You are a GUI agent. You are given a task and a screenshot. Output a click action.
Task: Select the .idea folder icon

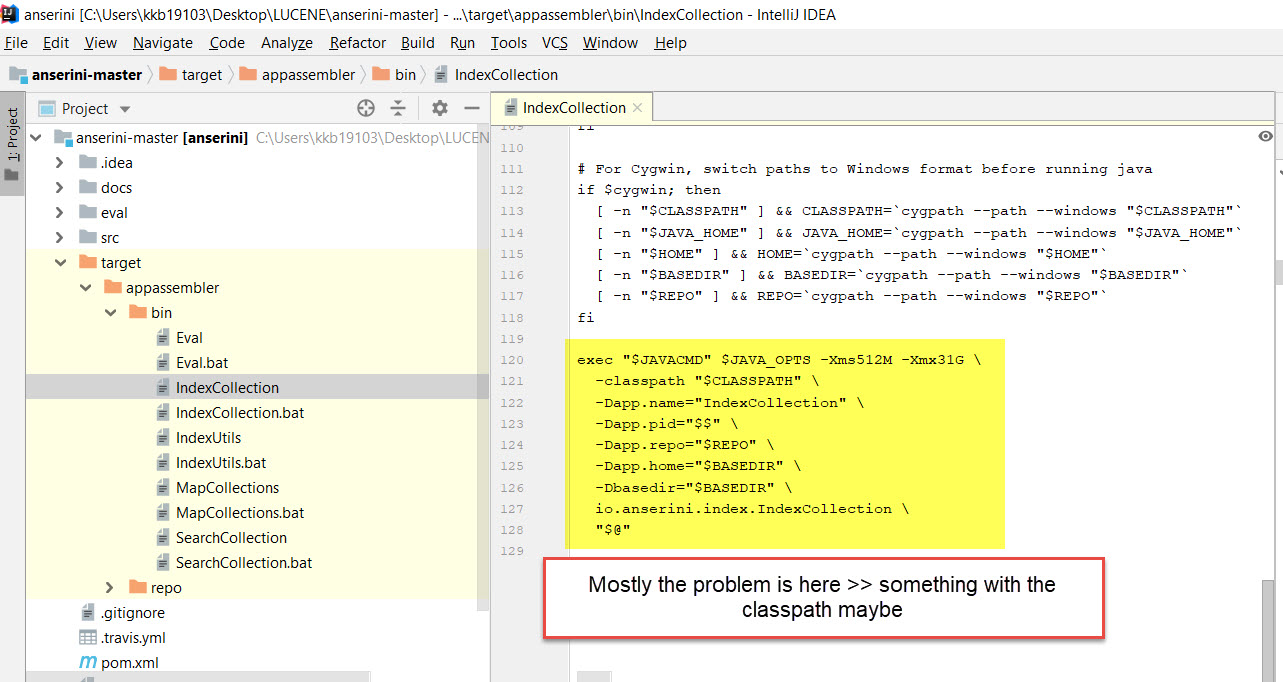pyautogui.click(x=87, y=163)
